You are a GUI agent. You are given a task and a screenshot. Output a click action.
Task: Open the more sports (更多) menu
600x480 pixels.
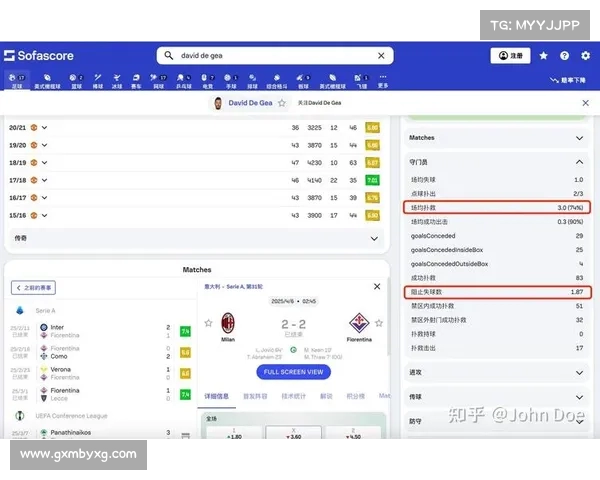(383, 81)
